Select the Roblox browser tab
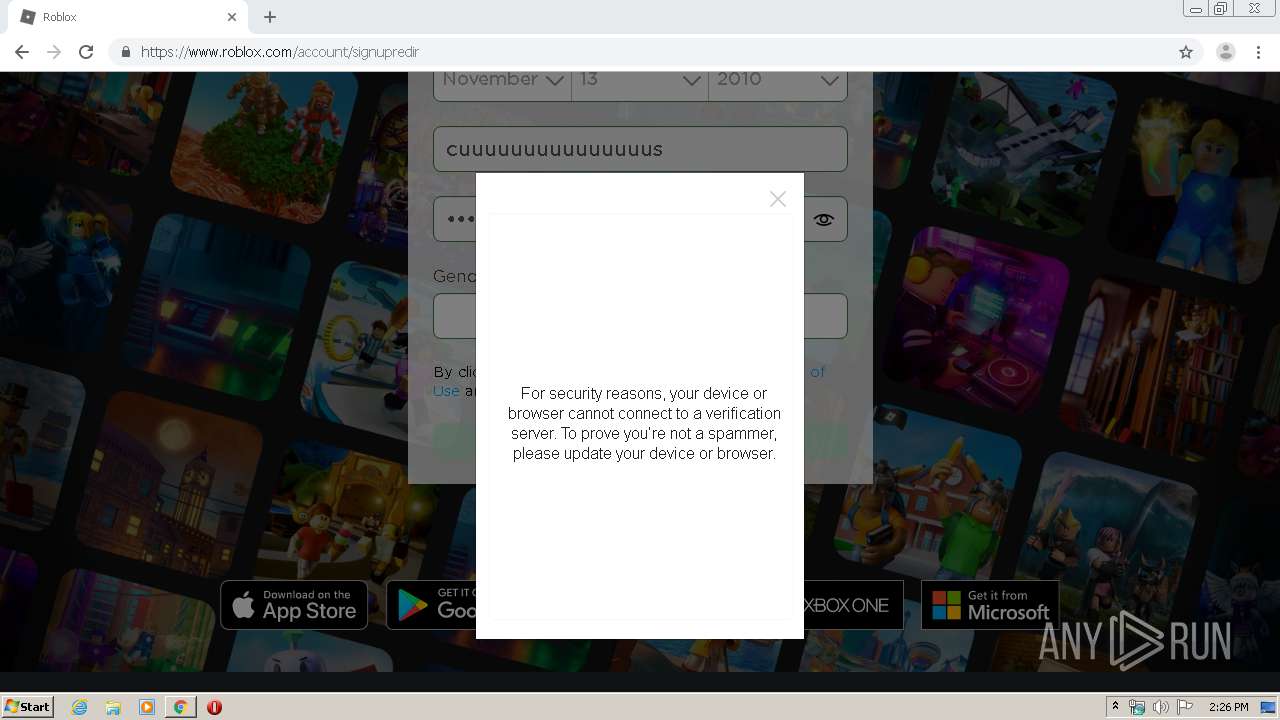The image size is (1280, 720). pyautogui.click(x=128, y=17)
